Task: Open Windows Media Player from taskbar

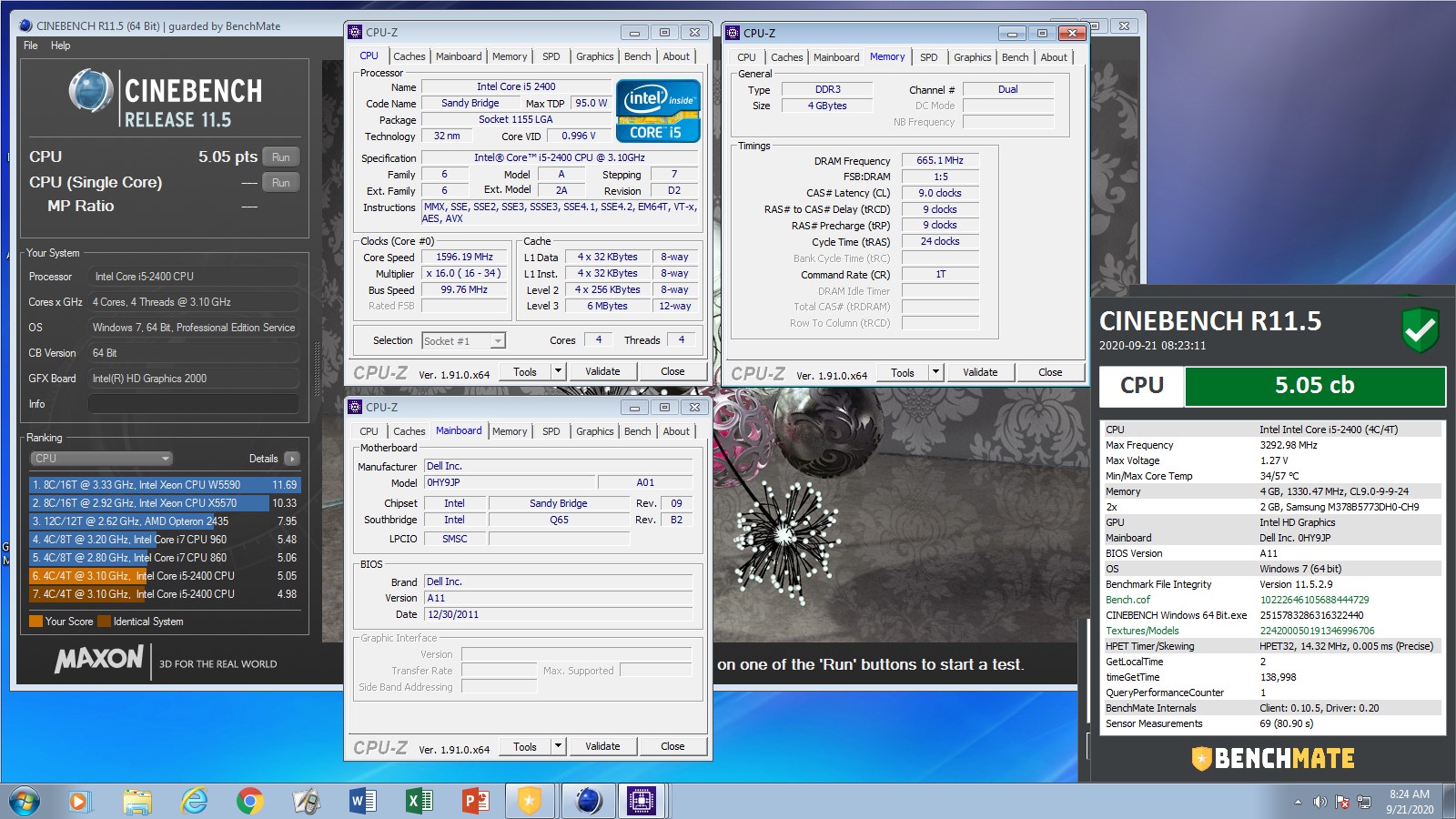Action: pos(79,801)
